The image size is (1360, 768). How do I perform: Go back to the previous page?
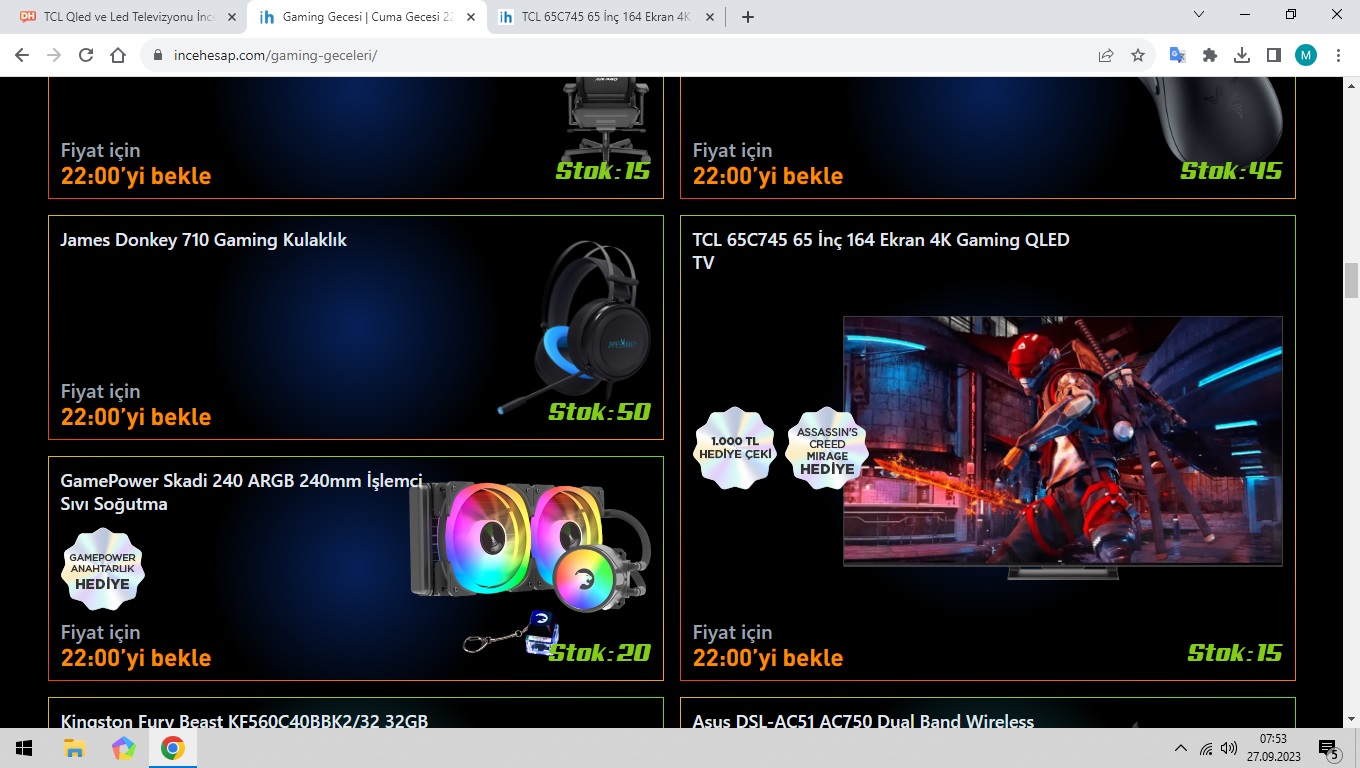coord(22,55)
